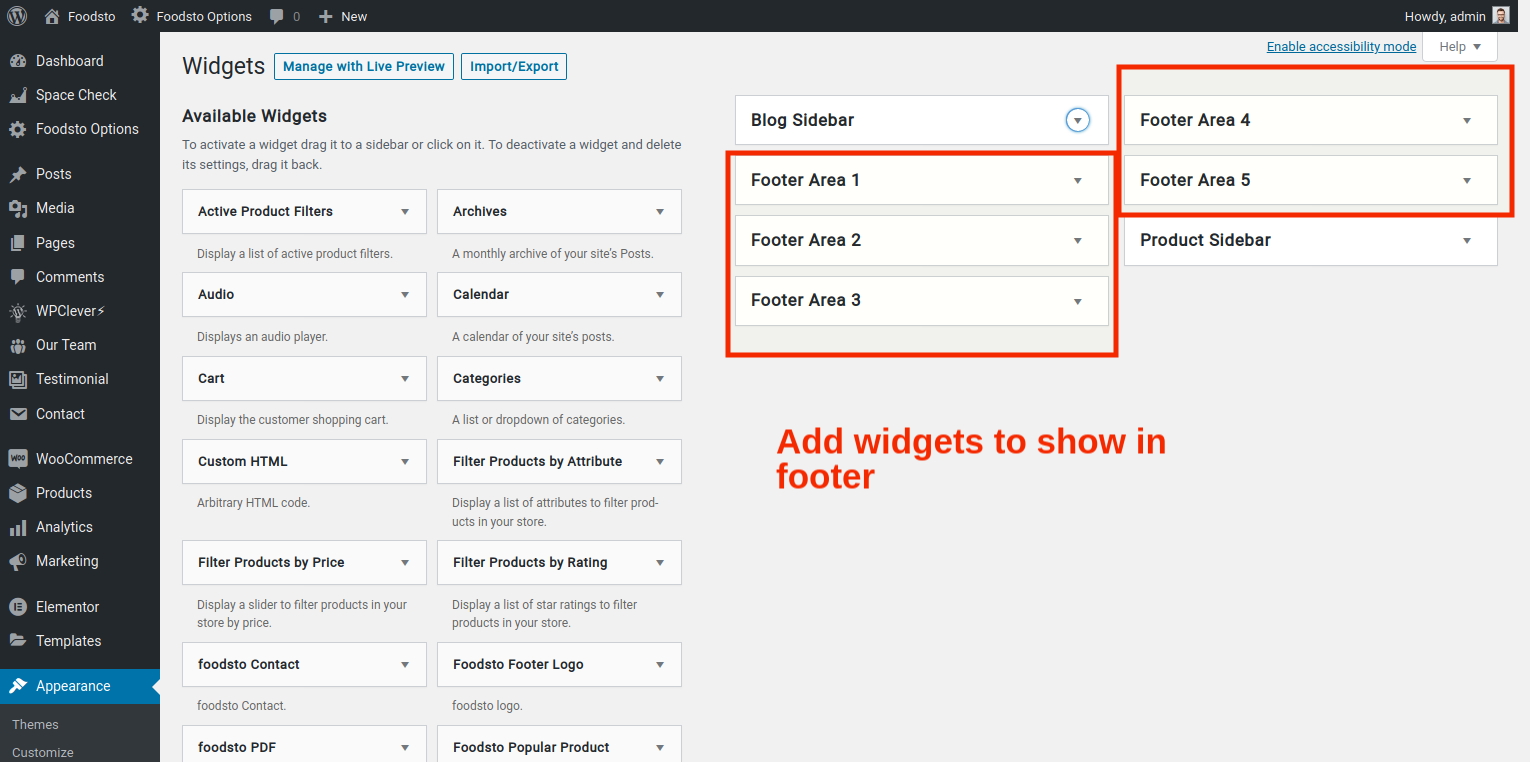Open the Elementor menu label
The width and height of the screenshot is (1530, 762).
tap(68, 607)
